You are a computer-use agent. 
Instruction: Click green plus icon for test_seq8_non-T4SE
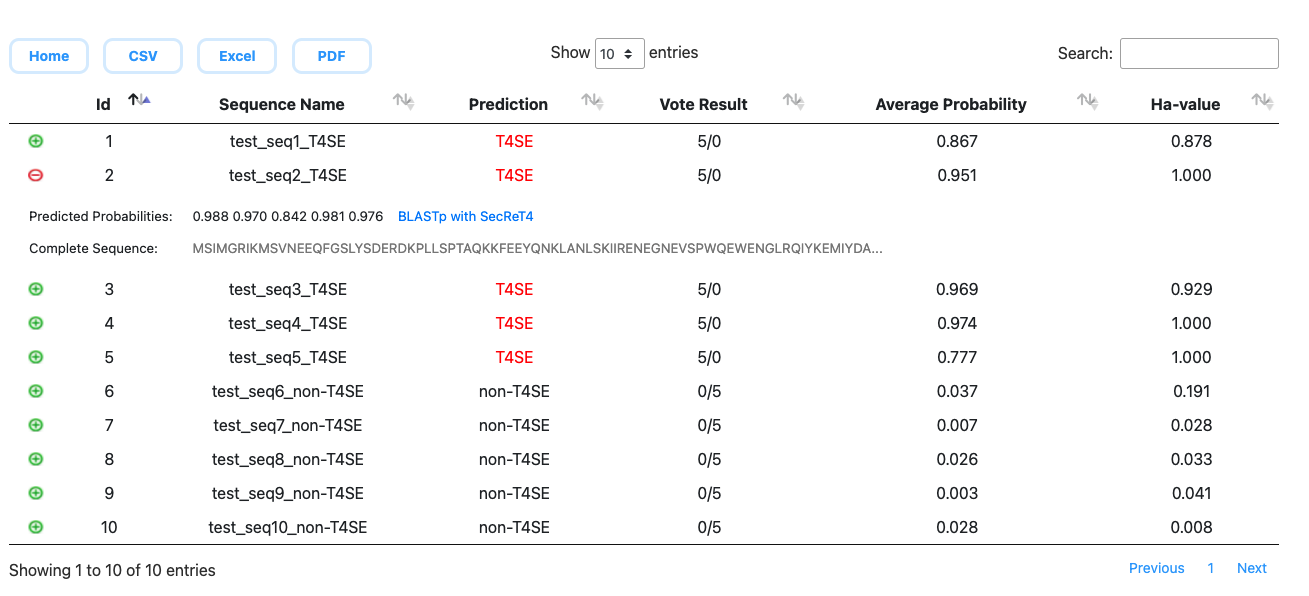tap(36, 459)
